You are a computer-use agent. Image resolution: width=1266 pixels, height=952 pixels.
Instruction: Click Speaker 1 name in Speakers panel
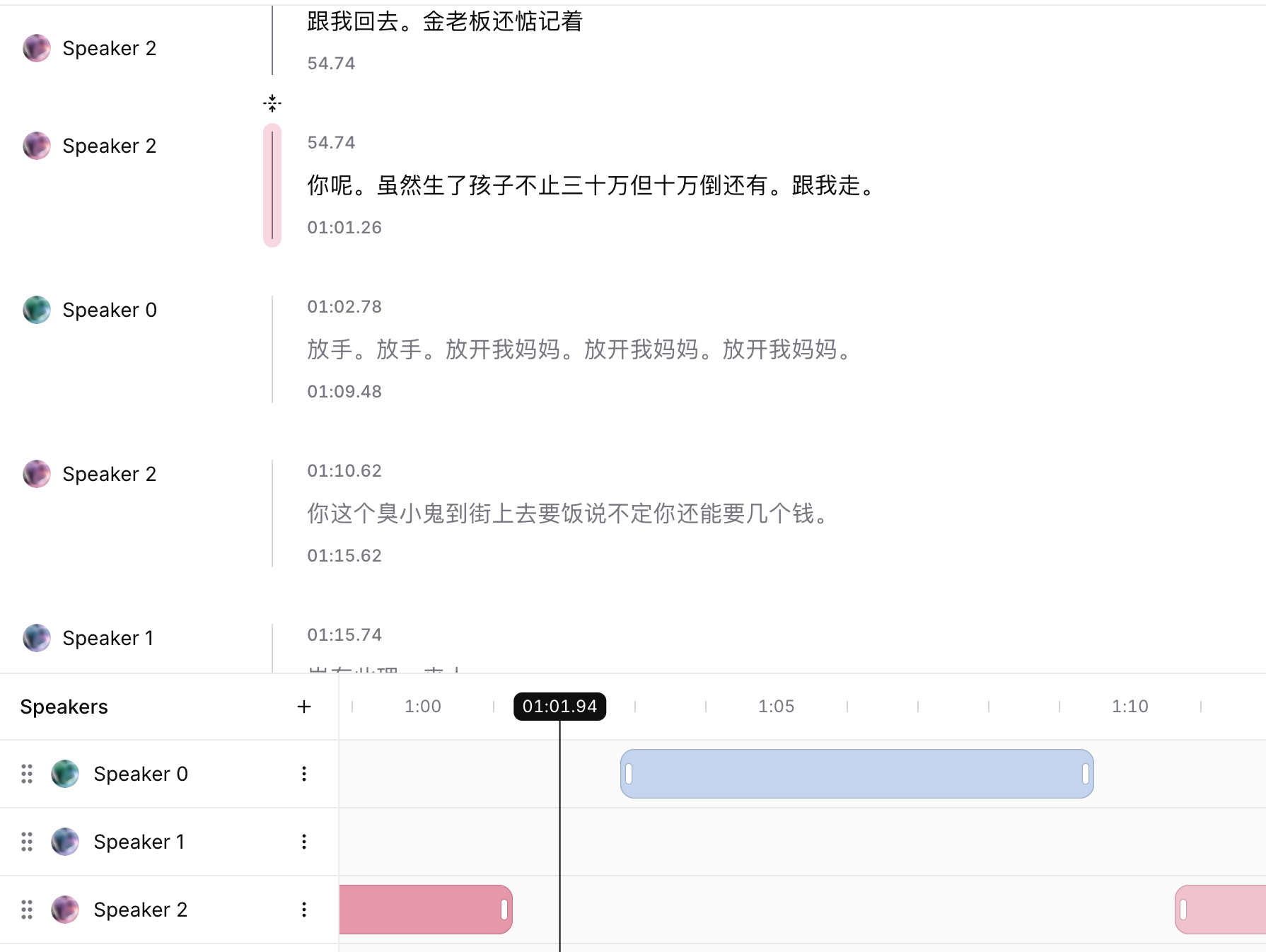[x=139, y=842]
